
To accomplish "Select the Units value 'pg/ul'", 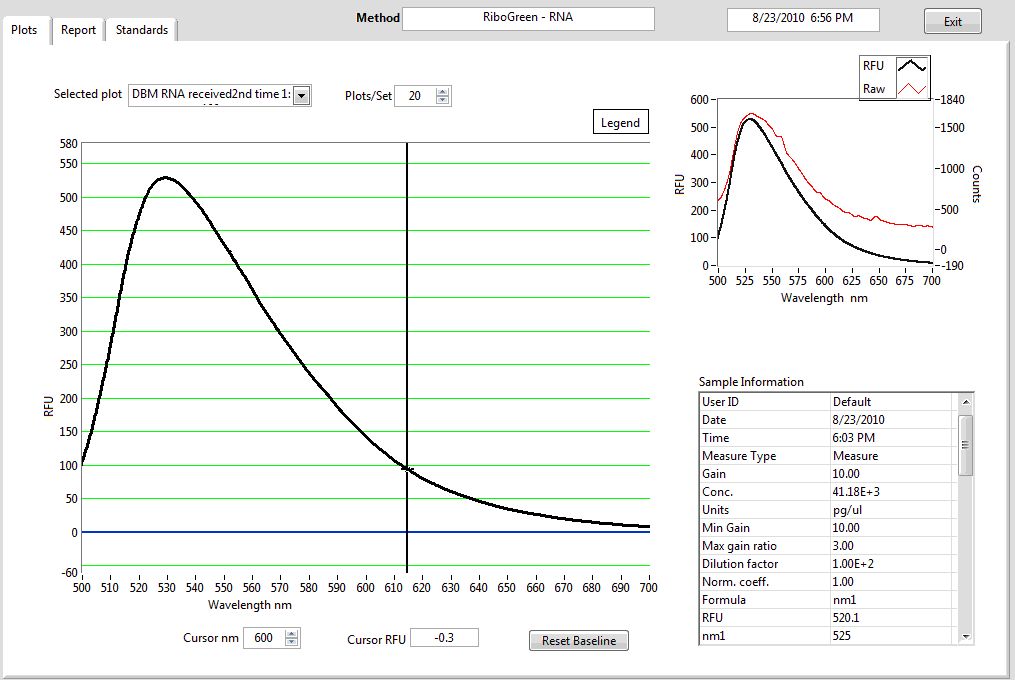I will point(847,510).
